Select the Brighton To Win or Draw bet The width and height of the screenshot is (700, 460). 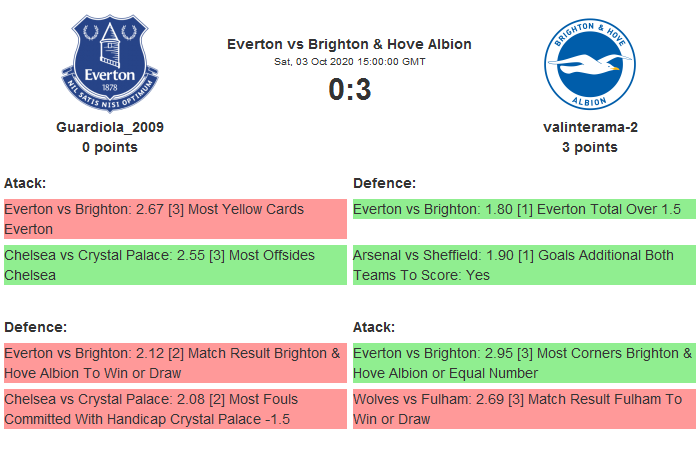pyautogui.click(x=175, y=363)
